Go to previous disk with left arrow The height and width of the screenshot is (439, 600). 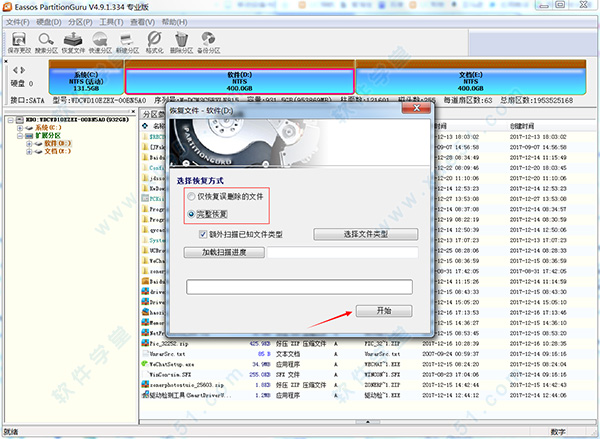point(16,70)
